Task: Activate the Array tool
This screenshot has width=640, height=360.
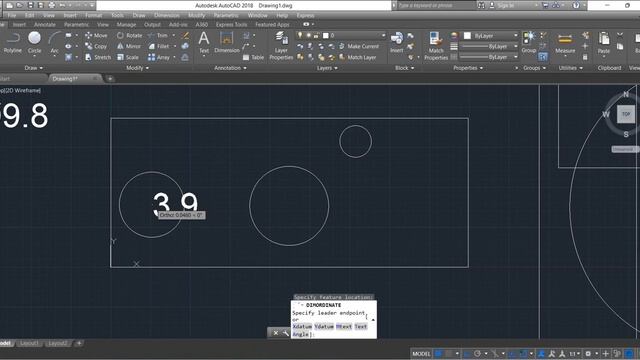Action: pyautogui.click(x=159, y=58)
